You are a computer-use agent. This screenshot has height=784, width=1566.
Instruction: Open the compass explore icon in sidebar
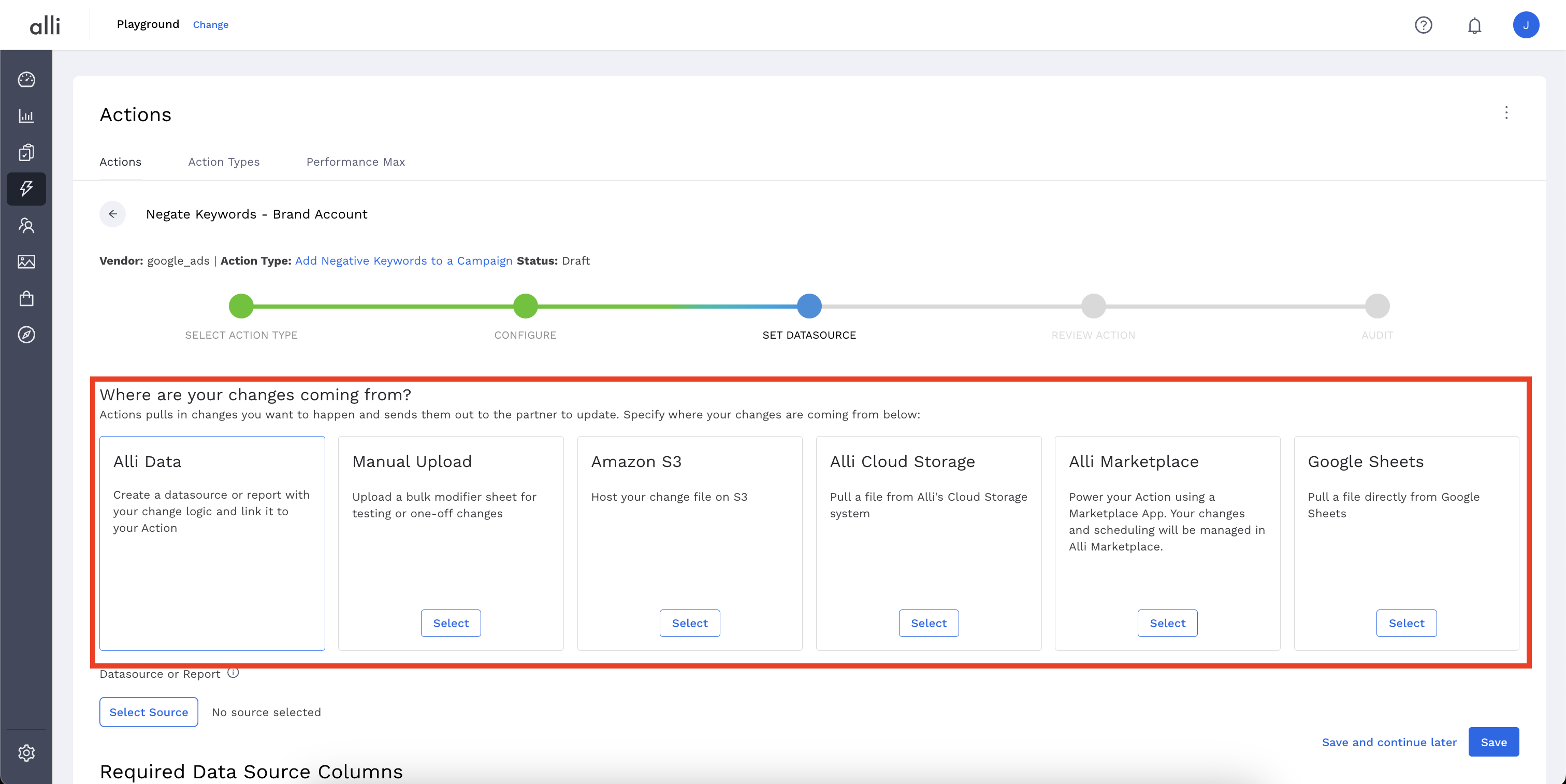26,335
